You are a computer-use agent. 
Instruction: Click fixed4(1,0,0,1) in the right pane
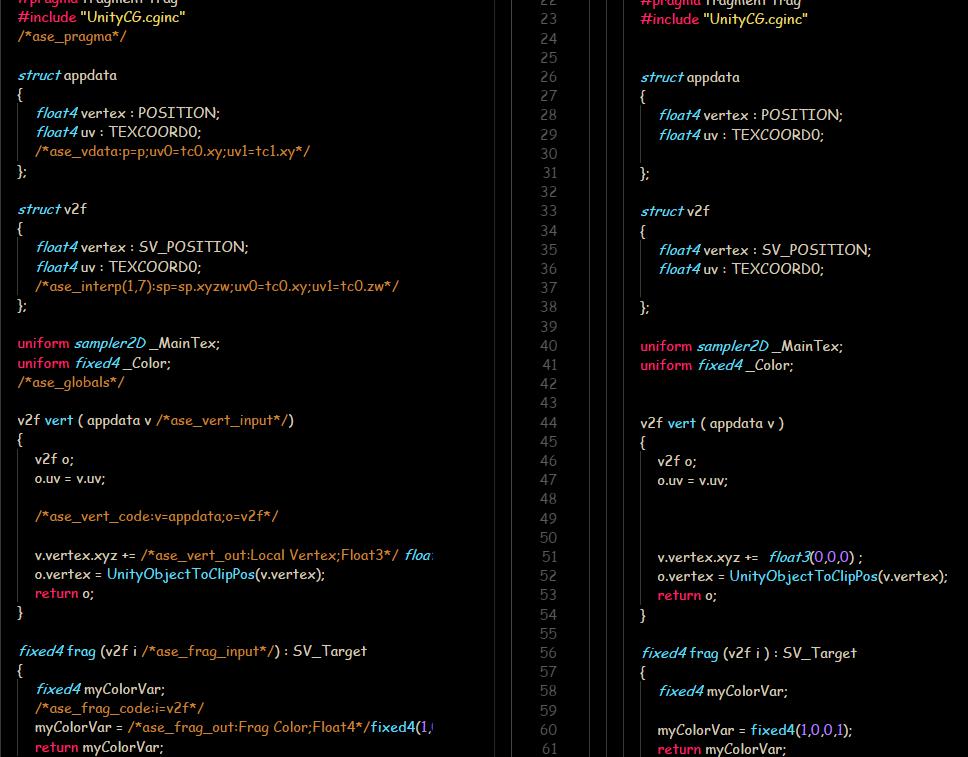[800, 730]
